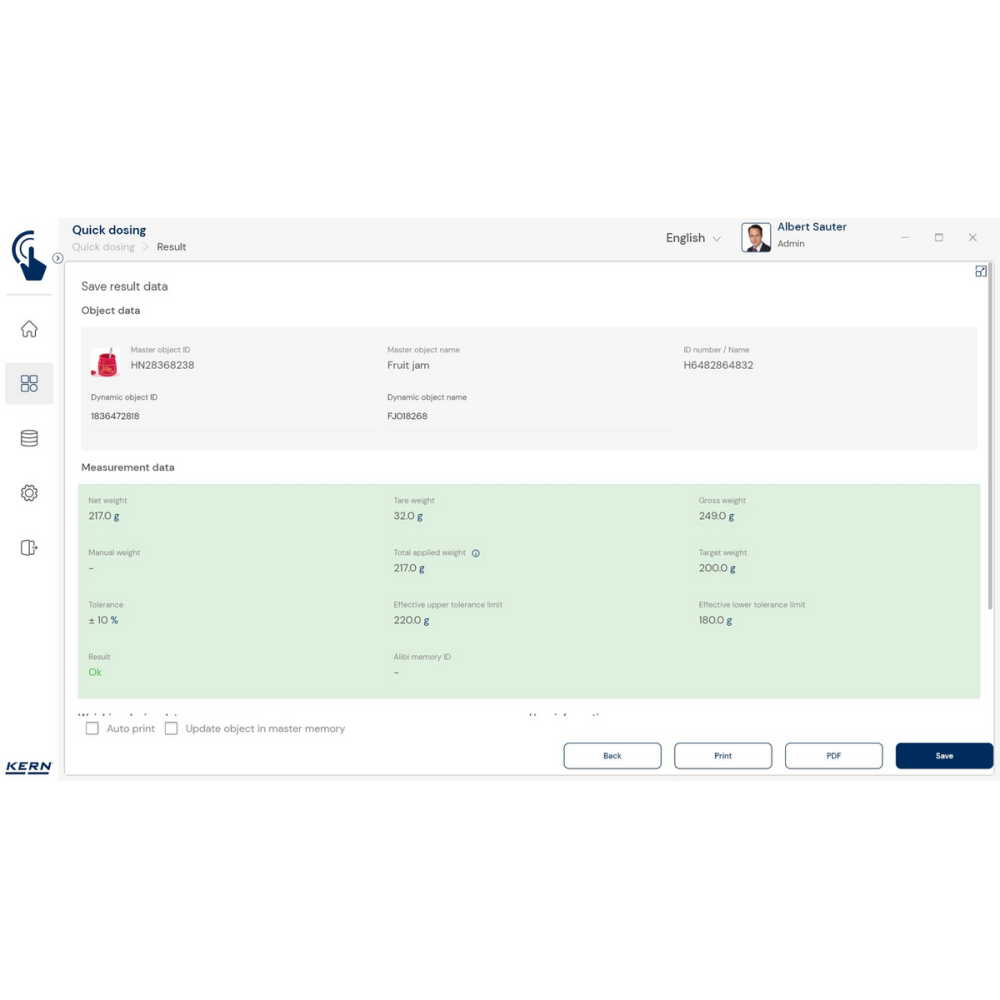This screenshot has height=1000, width=1000.
Task: Click the logout icon in sidebar
Action: pyautogui.click(x=29, y=547)
